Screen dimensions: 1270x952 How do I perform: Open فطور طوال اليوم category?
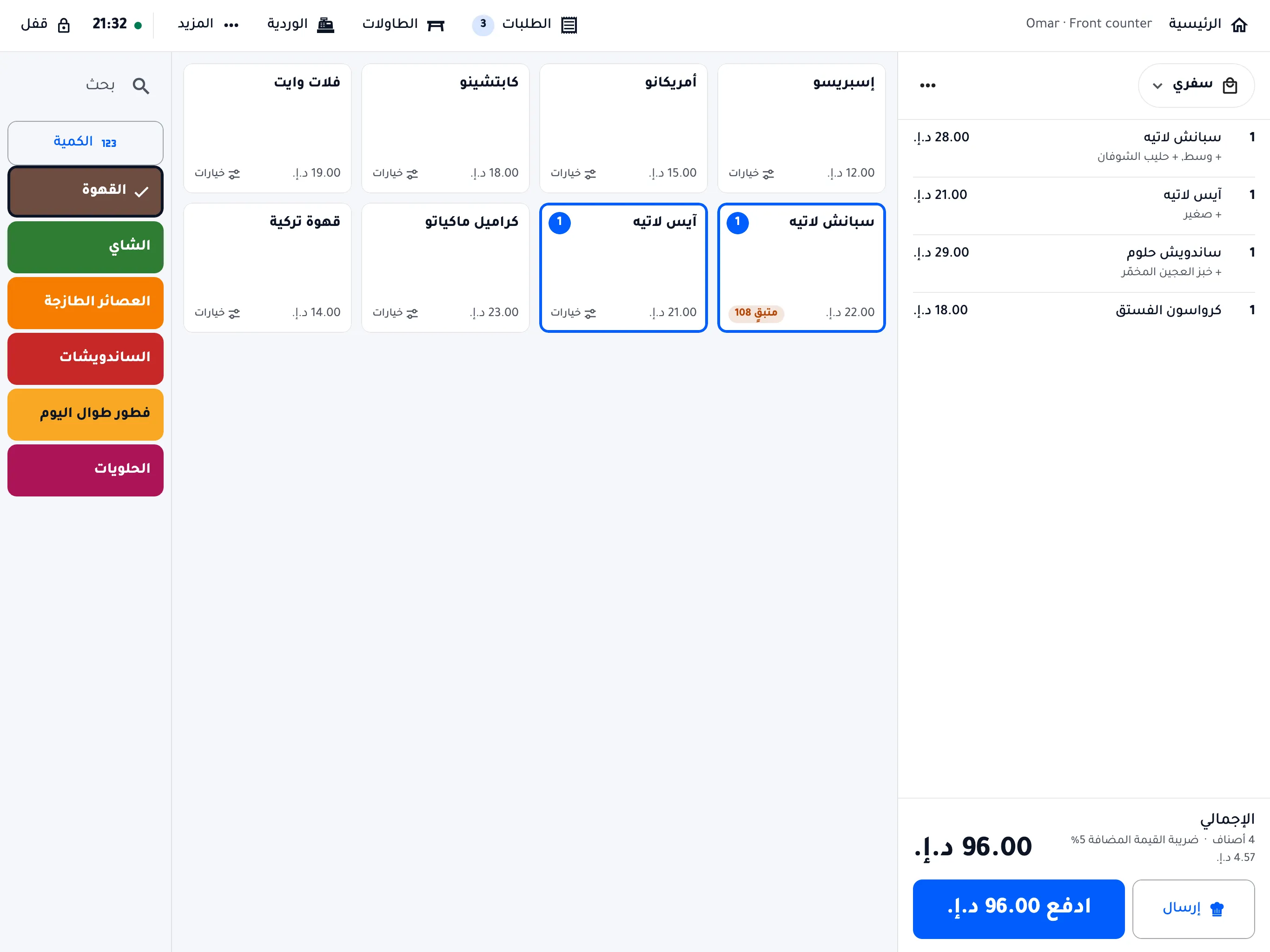click(86, 414)
